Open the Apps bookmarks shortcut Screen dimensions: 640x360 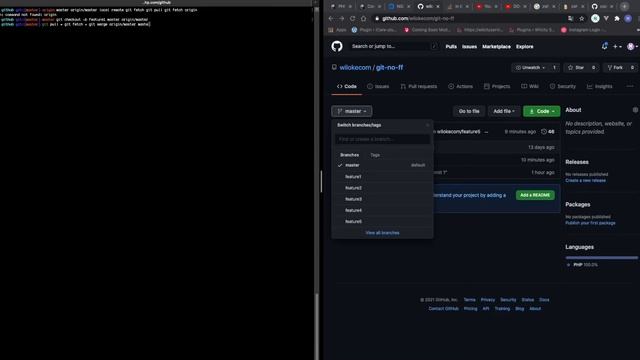[337, 30]
